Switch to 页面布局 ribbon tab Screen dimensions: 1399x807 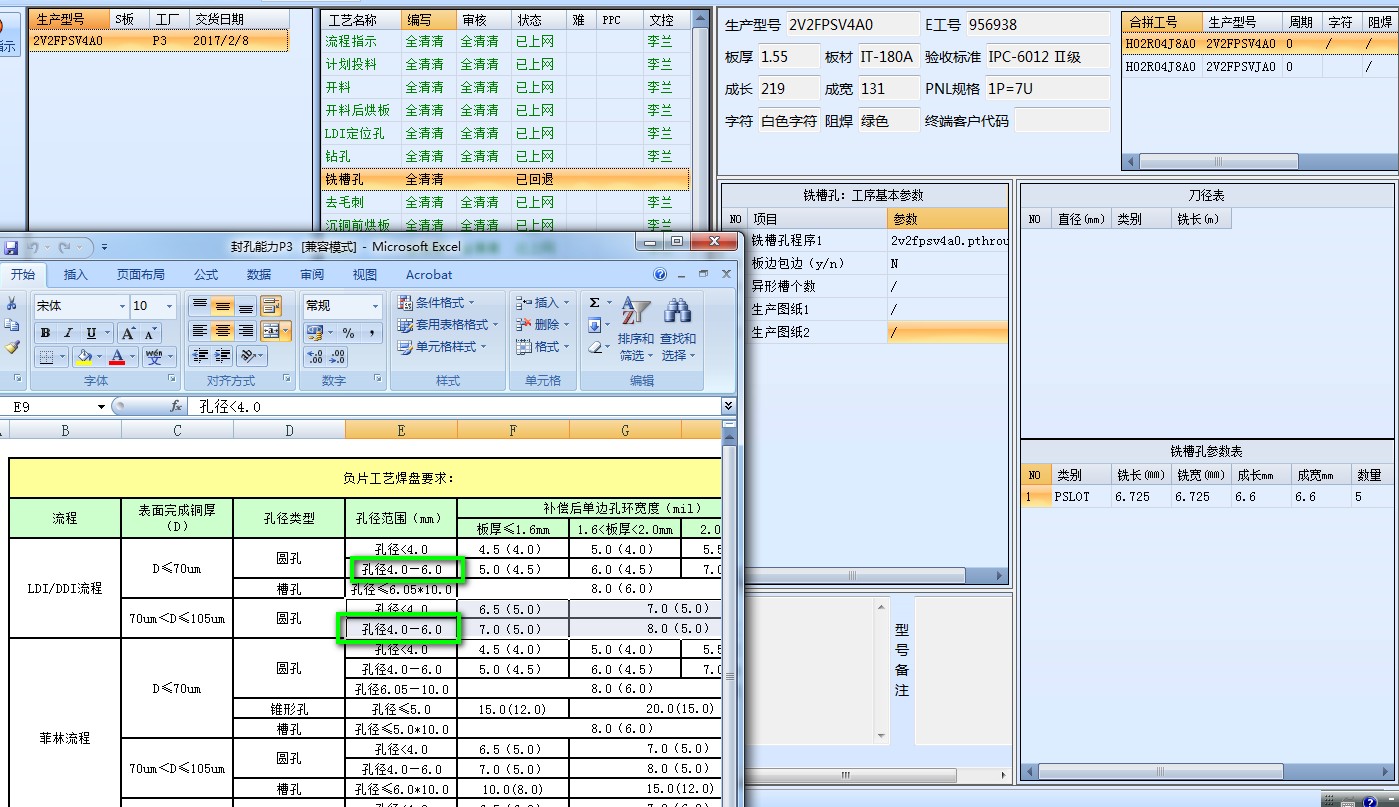tap(140, 274)
